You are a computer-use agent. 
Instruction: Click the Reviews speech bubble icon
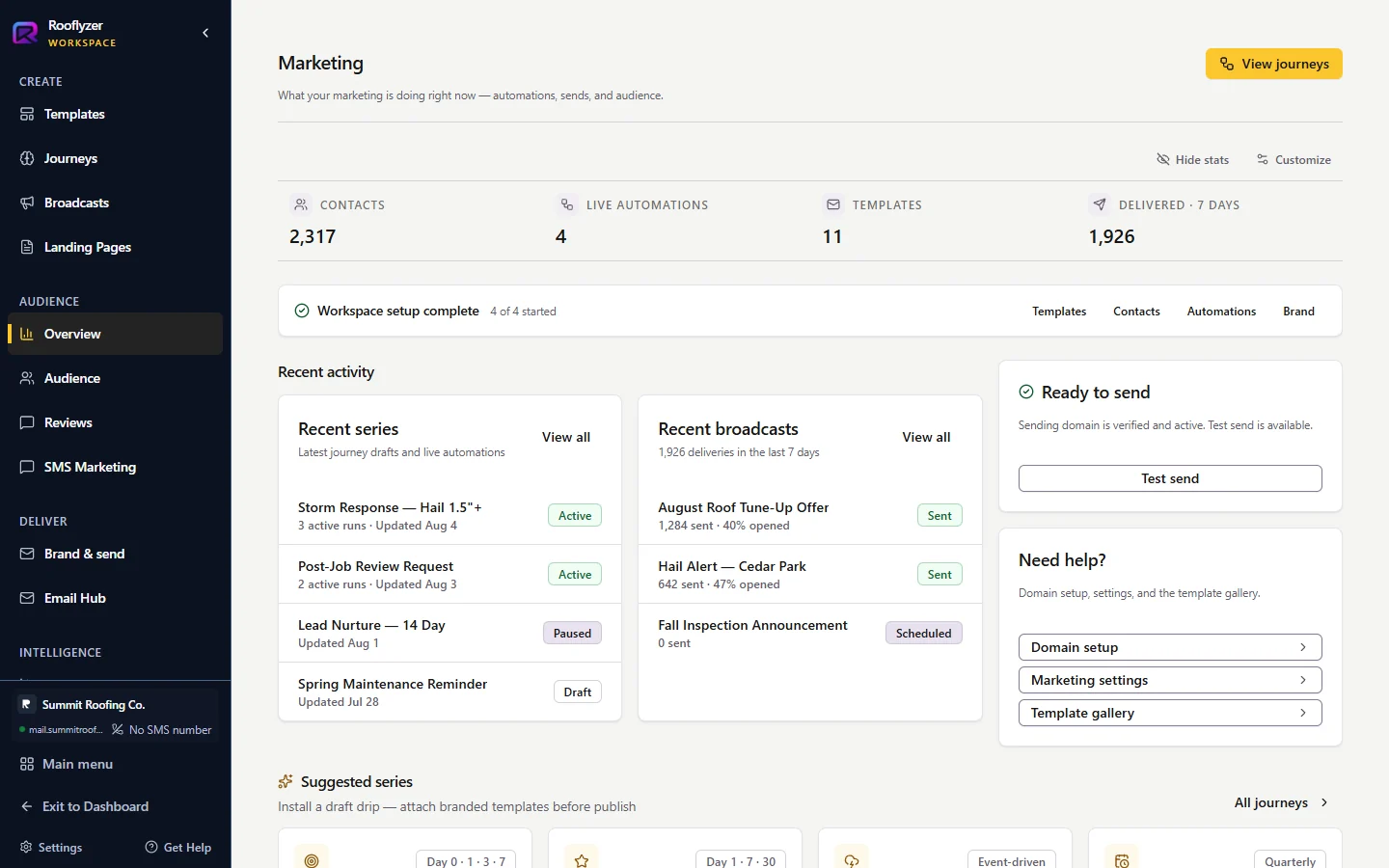tap(27, 422)
